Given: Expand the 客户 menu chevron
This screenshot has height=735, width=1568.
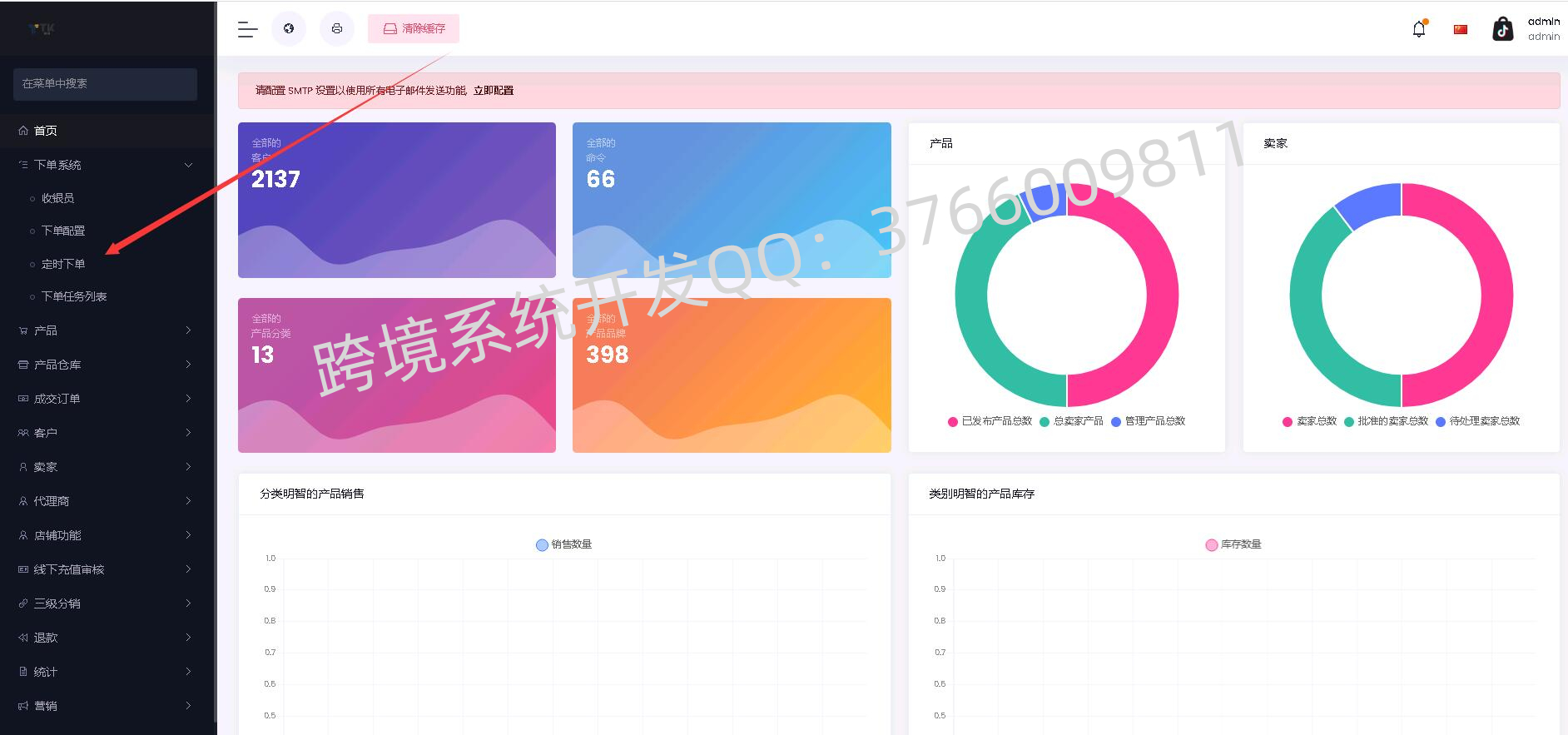Looking at the screenshot, I should 188,433.
